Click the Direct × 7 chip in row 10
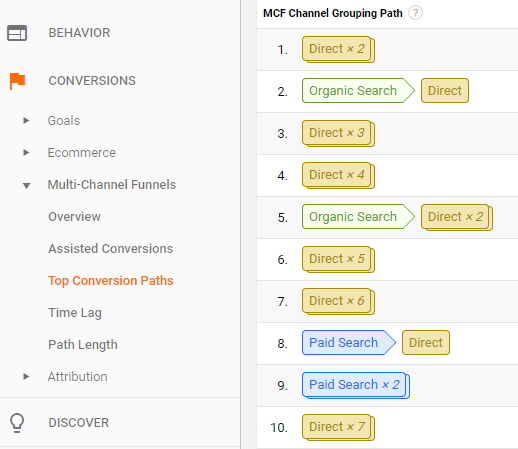This screenshot has height=449, width=518. pyautogui.click(x=338, y=427)
